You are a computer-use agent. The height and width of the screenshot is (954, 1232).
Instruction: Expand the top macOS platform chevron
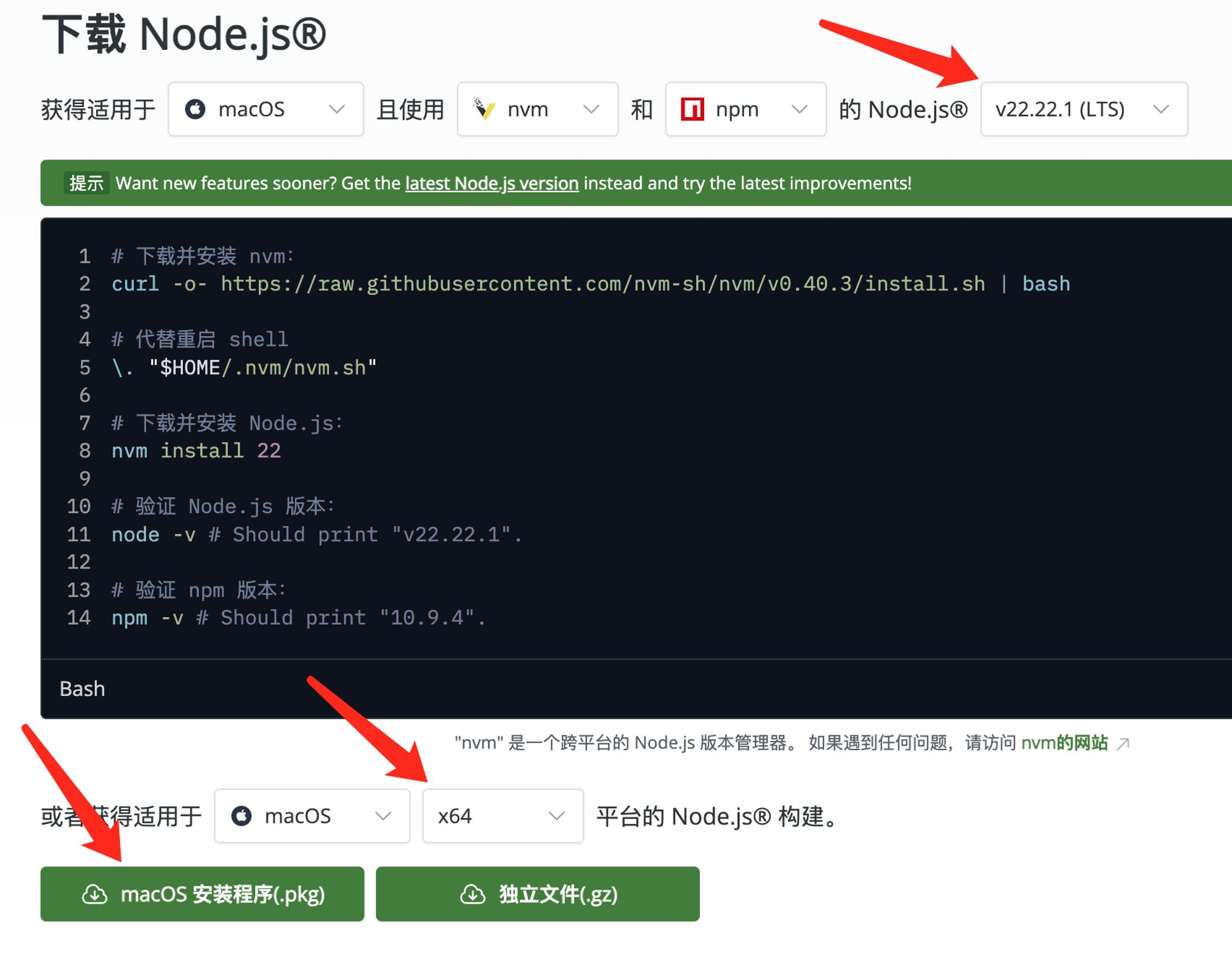pyautogui.click(x=337, y=109)
